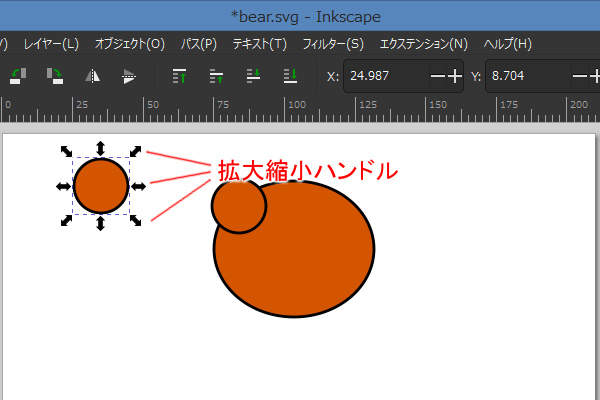The image size is (600, 400).
Task: Flip selection vertically icon
Action: (129, 76)
